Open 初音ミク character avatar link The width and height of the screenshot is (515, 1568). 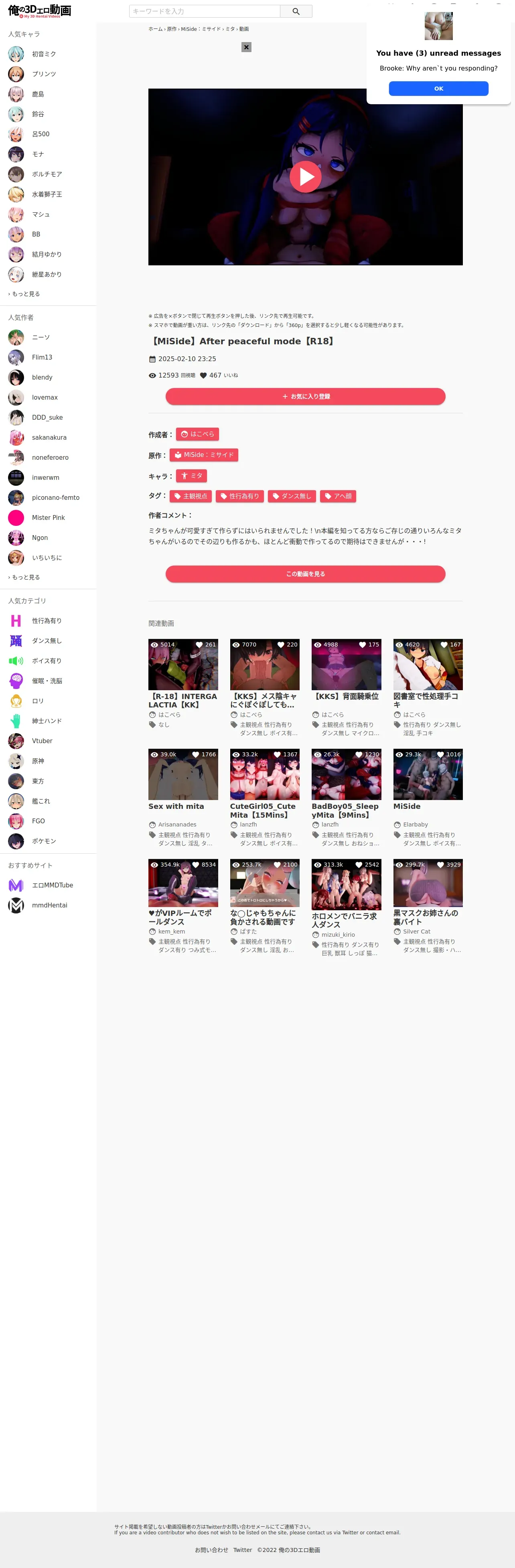(16, 54)
